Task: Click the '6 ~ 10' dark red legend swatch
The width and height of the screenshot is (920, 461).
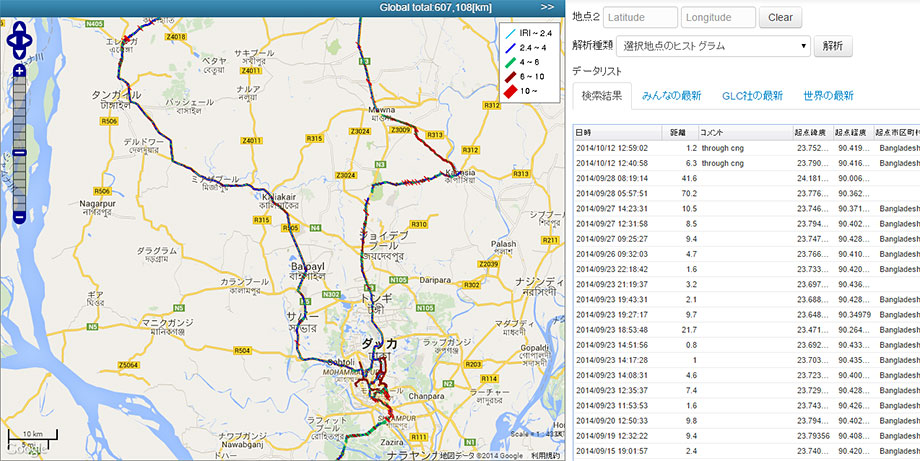Action: [510, 76]
